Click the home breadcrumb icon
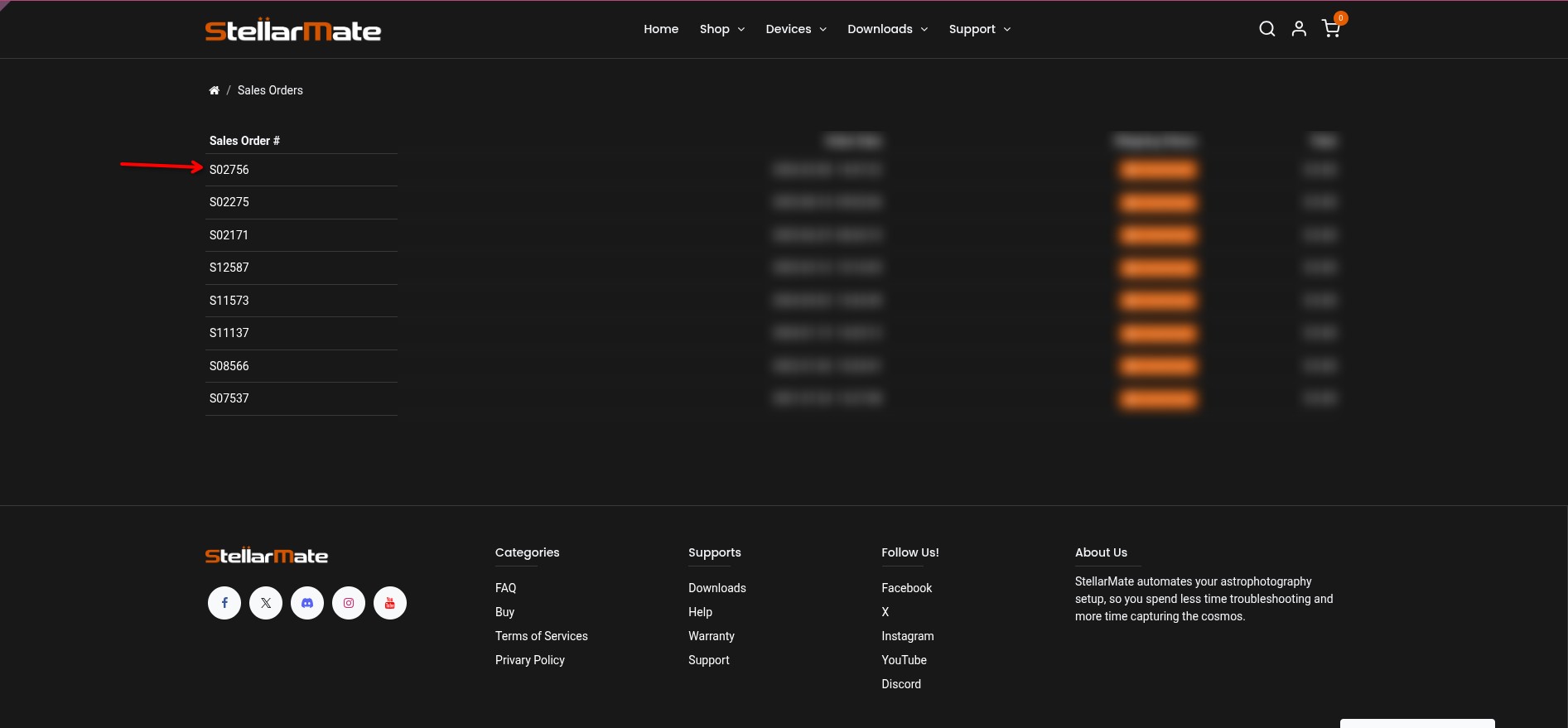Viewport: 1568px width, 728px height. [214, 90]
